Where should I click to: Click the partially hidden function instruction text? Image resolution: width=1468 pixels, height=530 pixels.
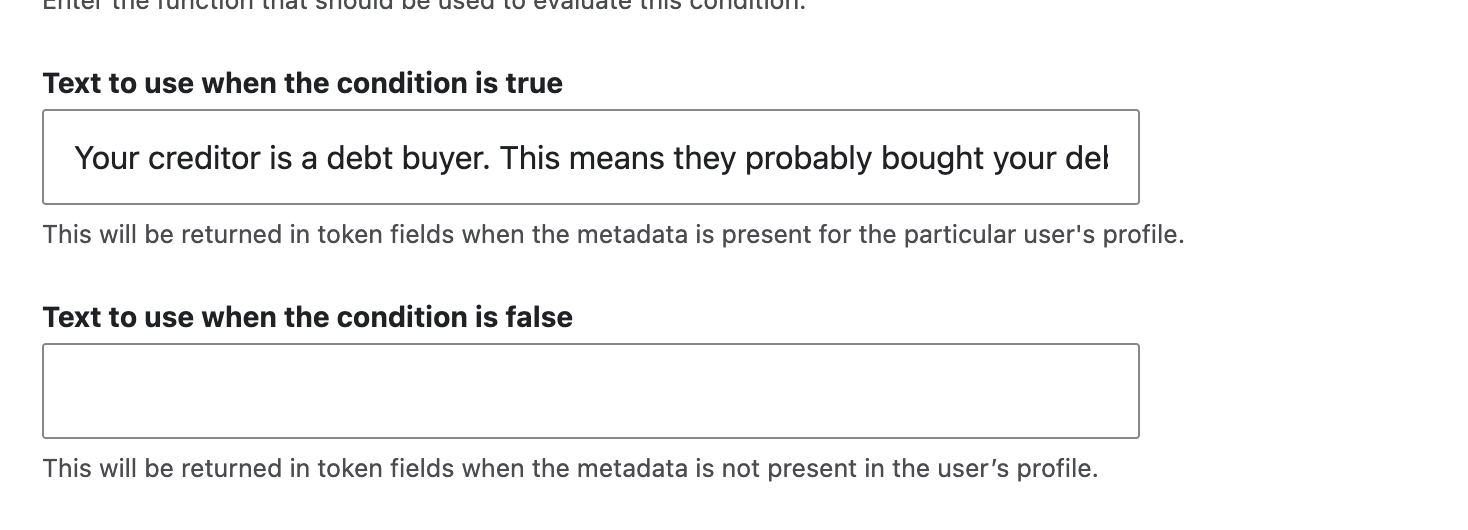(x=424, y=5)
